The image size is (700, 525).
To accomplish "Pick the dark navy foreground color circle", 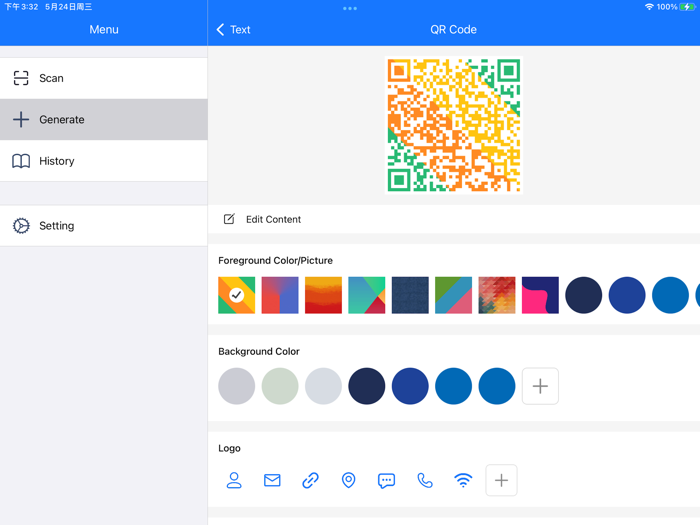I will [583, 295].
